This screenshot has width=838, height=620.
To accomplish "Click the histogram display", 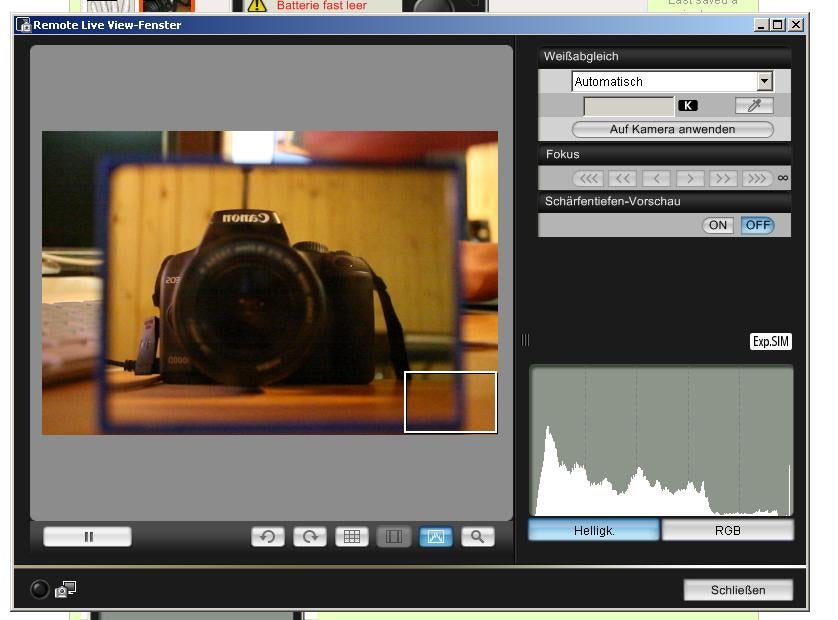I will click(x=661, y=440).
